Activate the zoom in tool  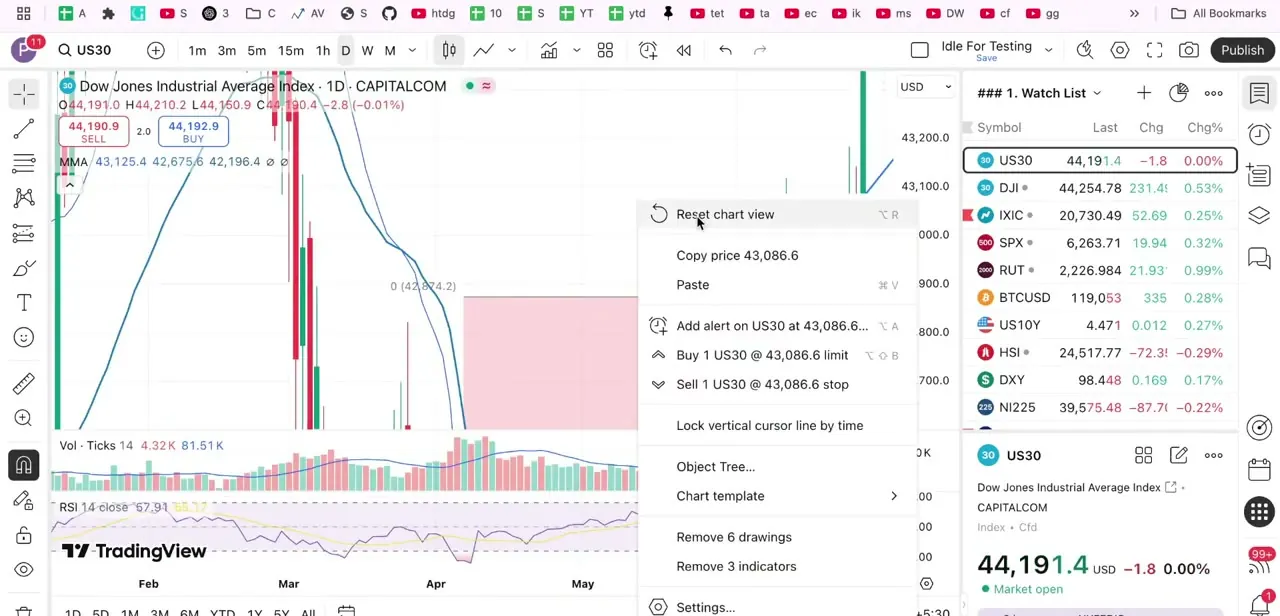click(x=24, y=418)
